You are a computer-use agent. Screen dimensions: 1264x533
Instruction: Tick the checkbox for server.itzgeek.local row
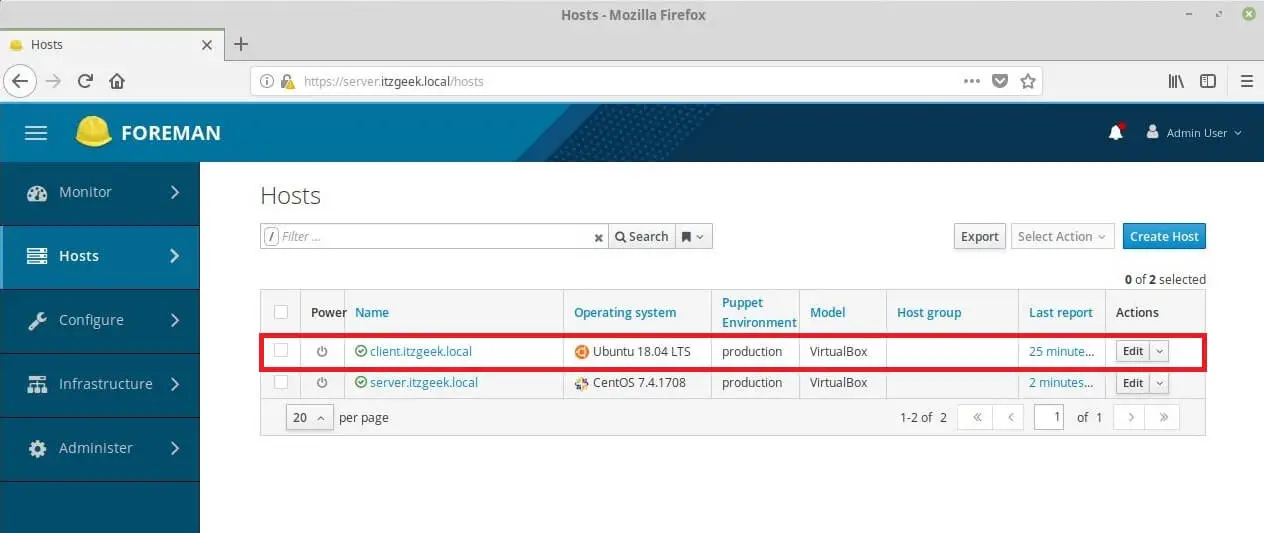pos(281,382)
